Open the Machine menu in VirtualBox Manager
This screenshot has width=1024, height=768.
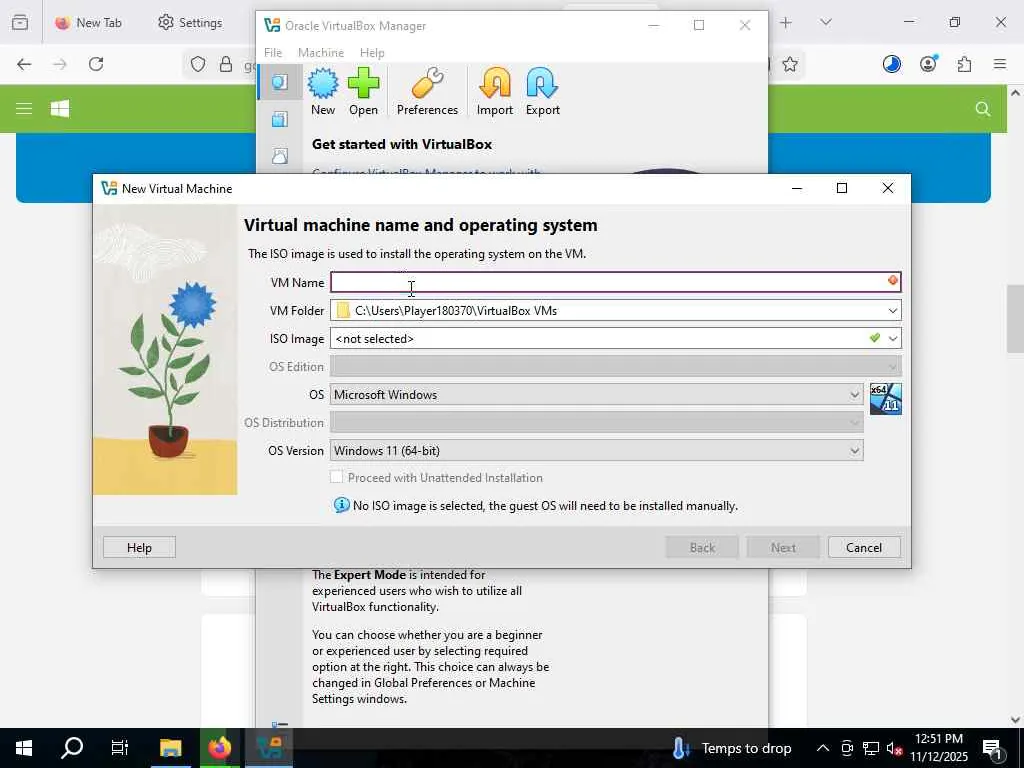tap(321, 53)
